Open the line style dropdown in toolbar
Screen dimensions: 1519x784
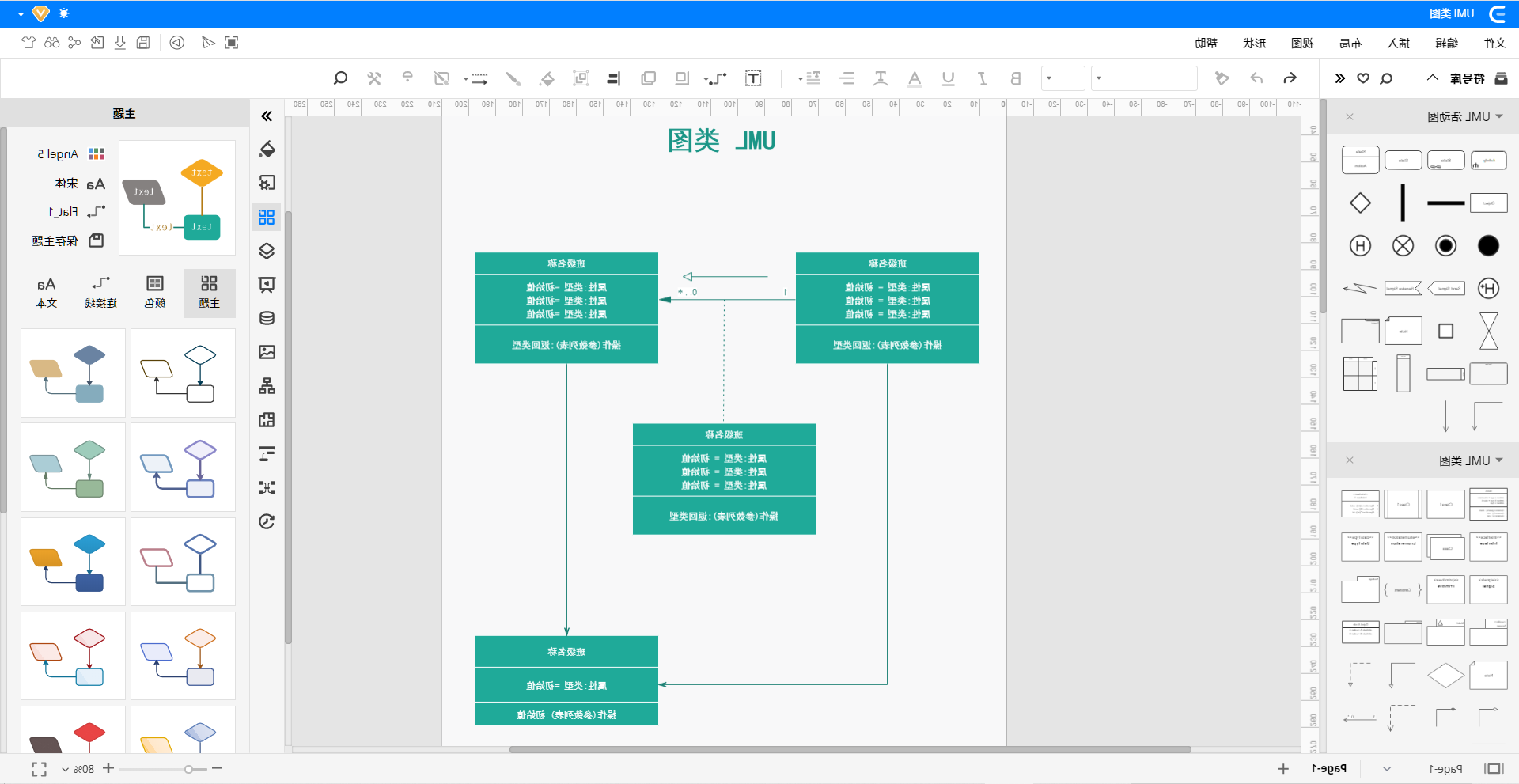[x=475, y=78]
